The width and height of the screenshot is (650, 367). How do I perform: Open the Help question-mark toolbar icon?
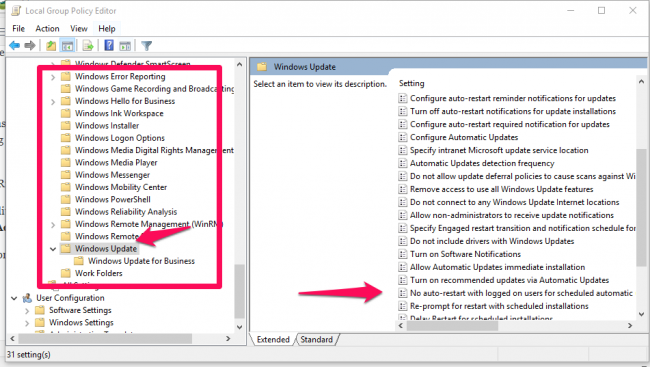[x=109, y=45]
